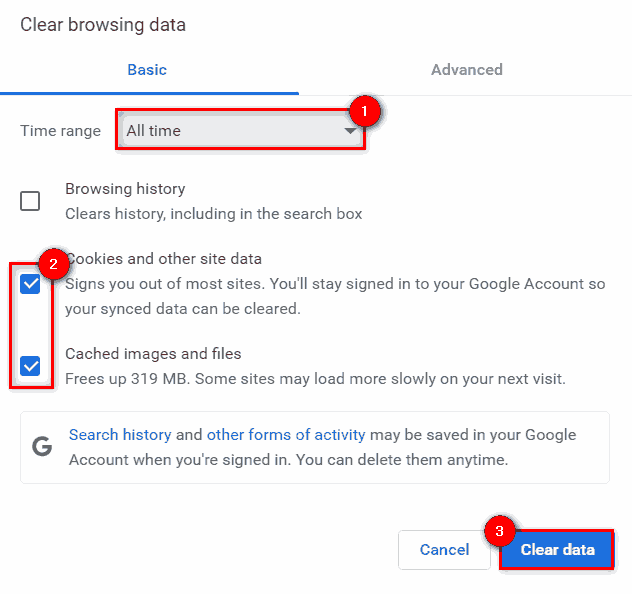
Task: Uncheck Cookies and other site data checkbox
Action: (31, 284)
